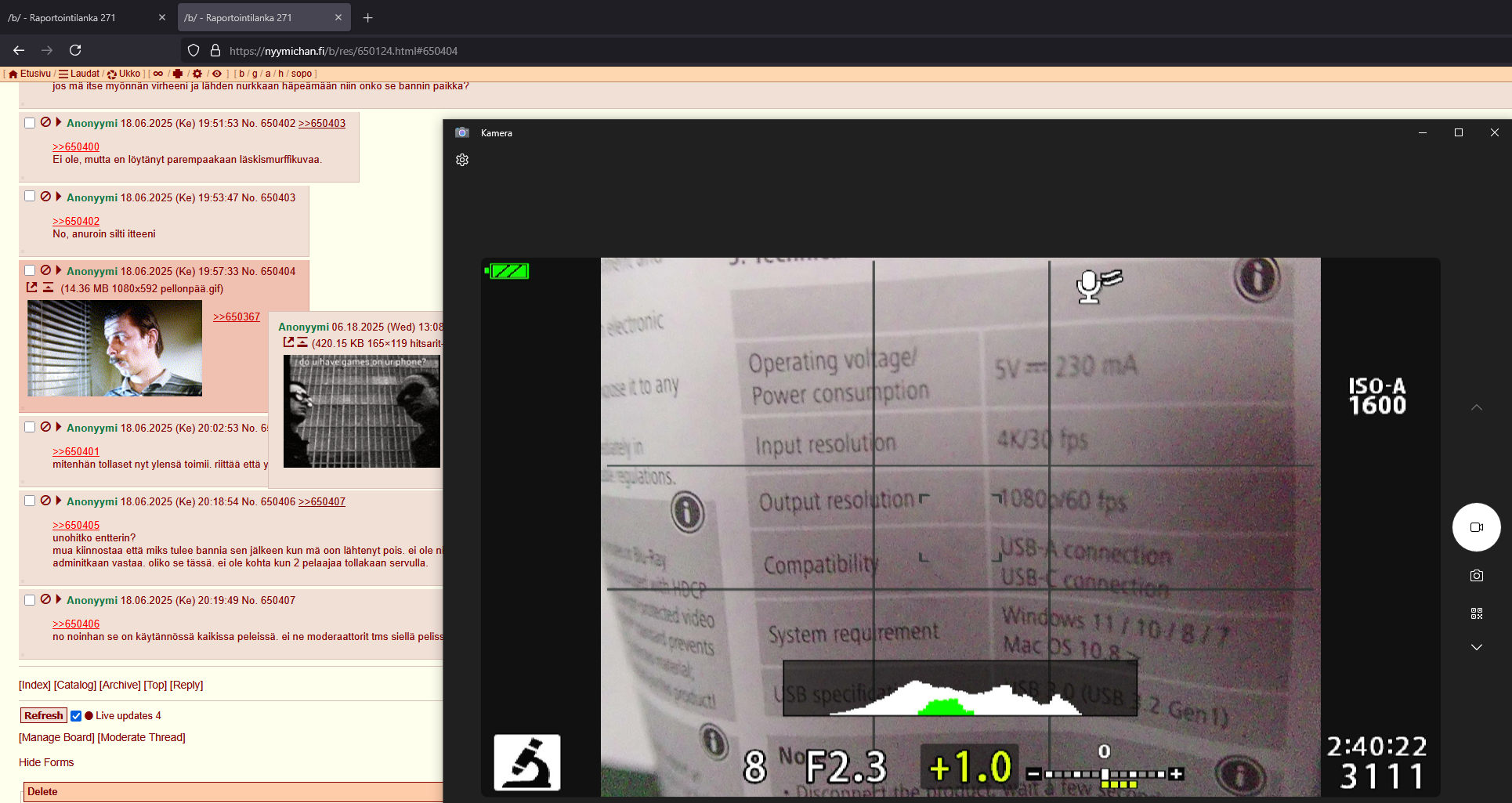Tick checkbox for post 650407
The height and width of the screenshot is (803, 1512).
[x=30, y=599]
